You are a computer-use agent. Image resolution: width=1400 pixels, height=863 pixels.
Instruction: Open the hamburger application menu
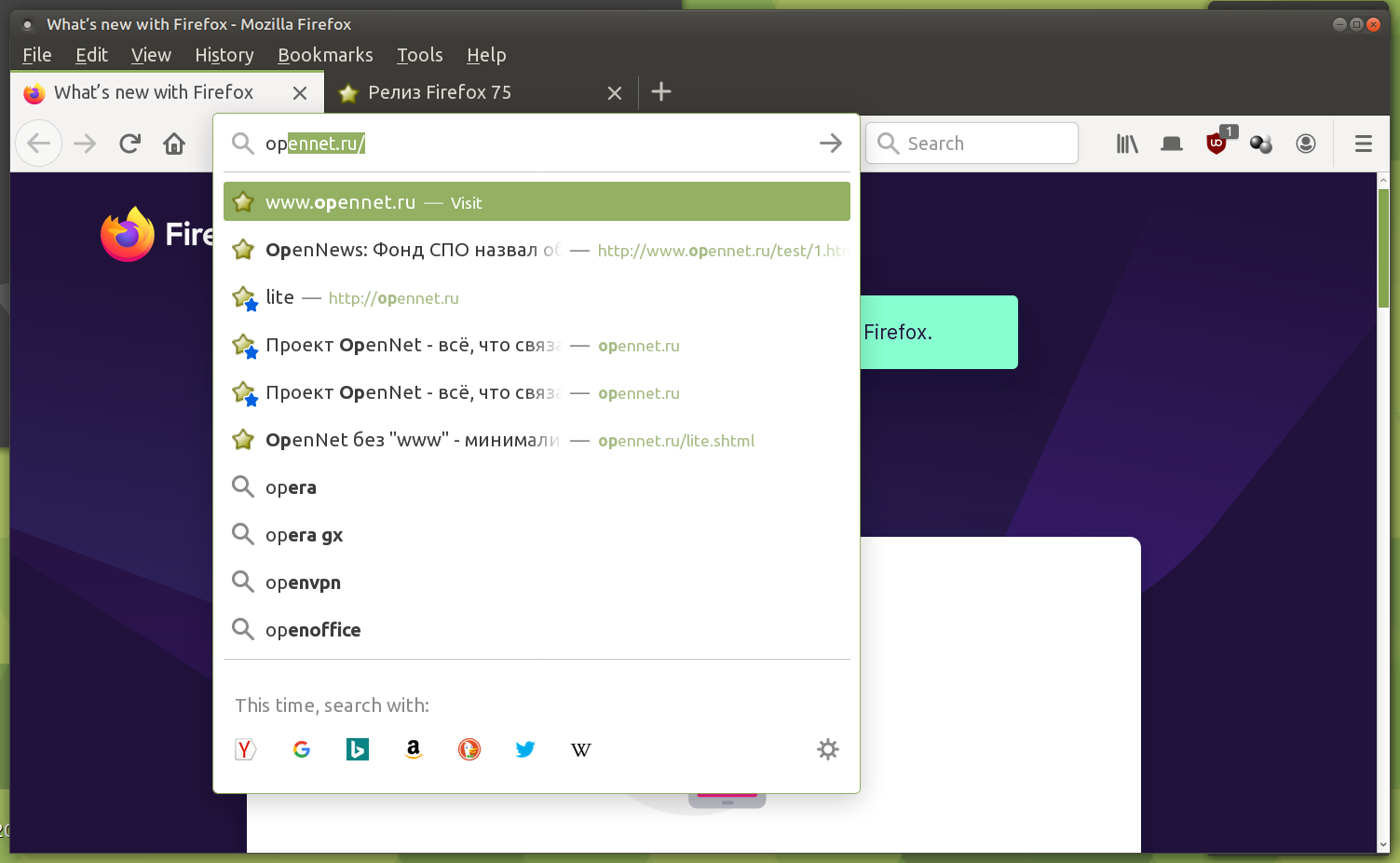point(1364,144)
